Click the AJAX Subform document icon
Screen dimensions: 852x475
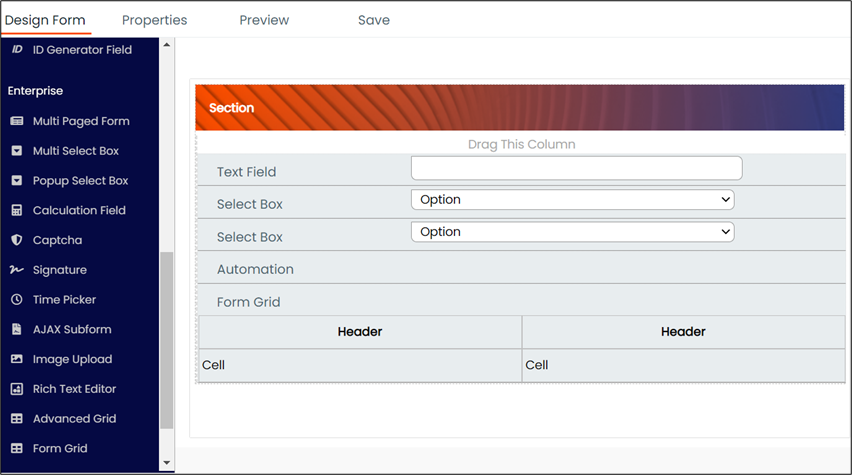[17, 329]
